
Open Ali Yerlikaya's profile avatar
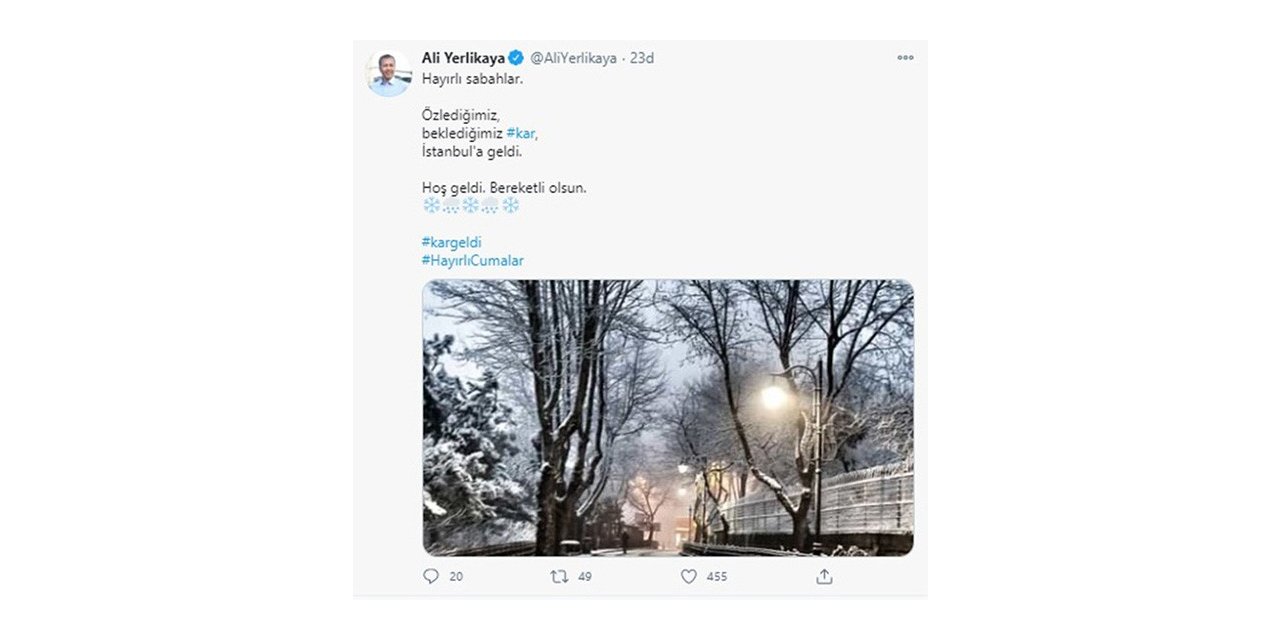(x=388, y=73)
